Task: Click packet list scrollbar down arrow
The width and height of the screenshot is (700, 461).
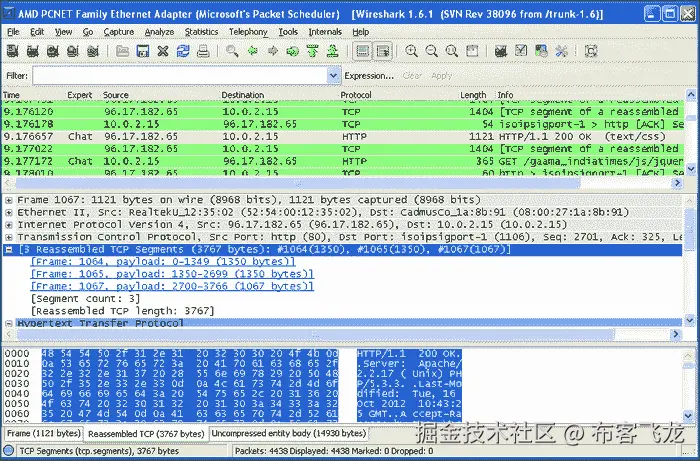Action: click(691, 169)
